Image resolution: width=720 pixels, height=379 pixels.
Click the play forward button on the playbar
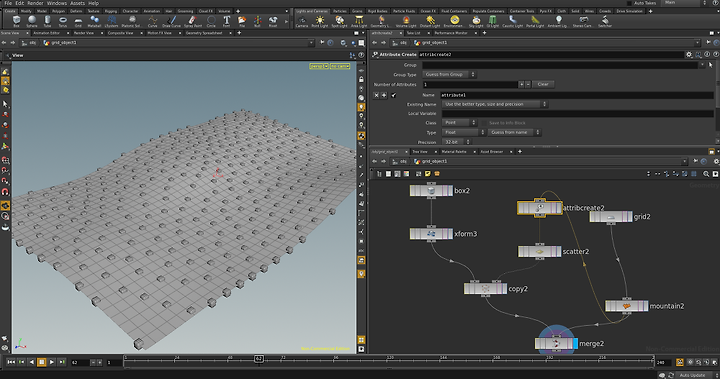click(x=51, y=362)
